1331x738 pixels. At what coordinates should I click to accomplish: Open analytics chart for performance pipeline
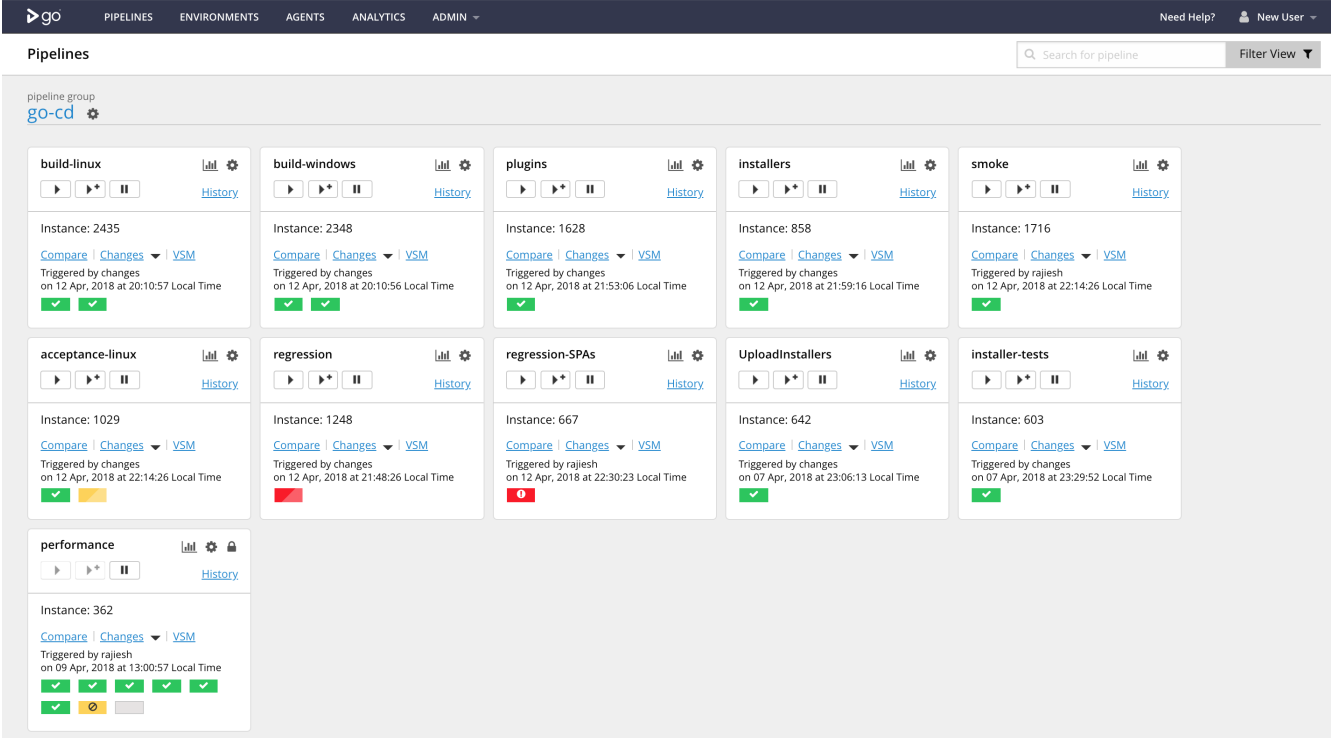pos(188,546)
